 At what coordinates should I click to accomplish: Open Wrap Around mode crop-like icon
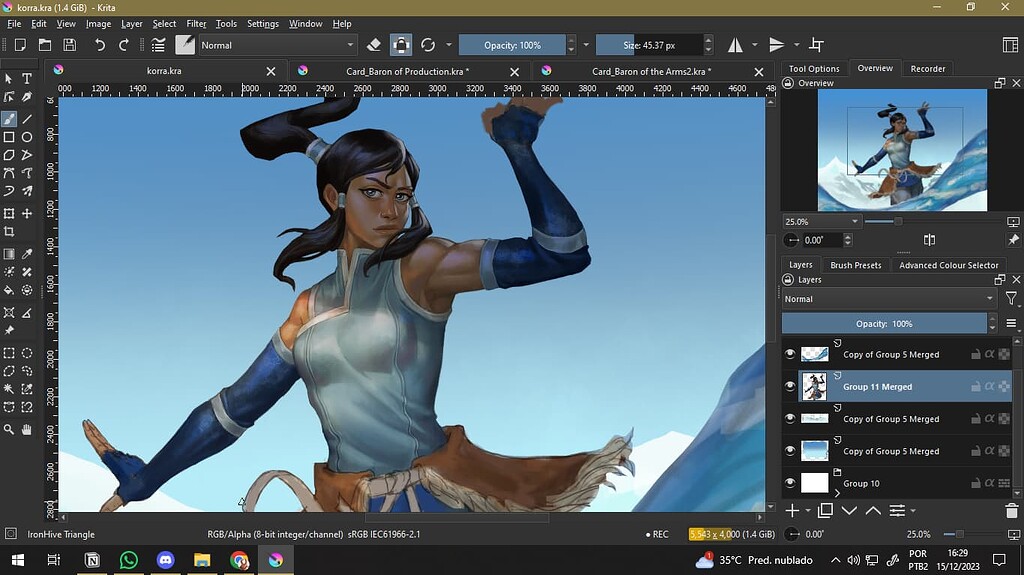tap(816, 45)
